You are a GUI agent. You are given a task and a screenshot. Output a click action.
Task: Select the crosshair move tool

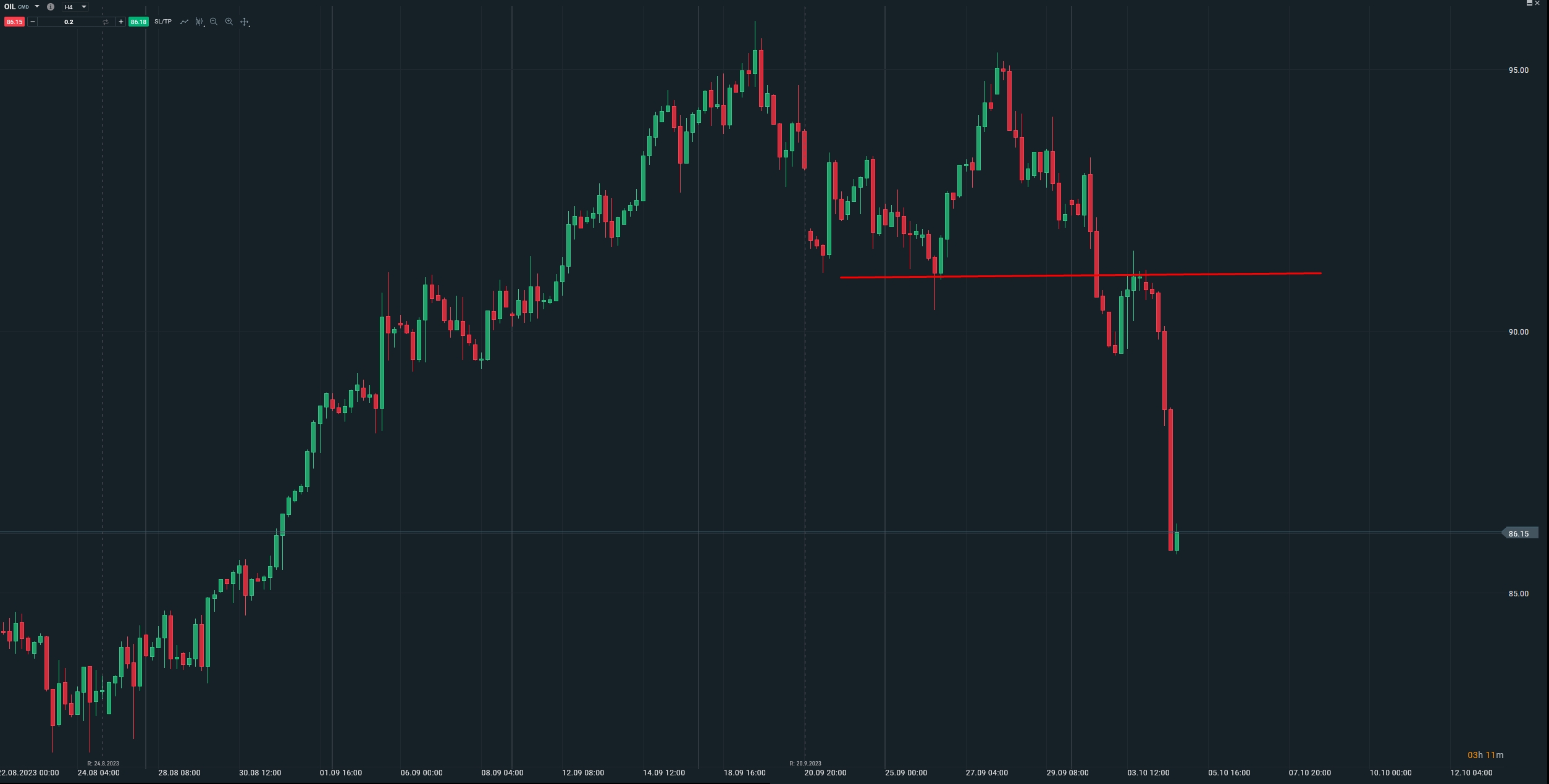coord(245,22)
